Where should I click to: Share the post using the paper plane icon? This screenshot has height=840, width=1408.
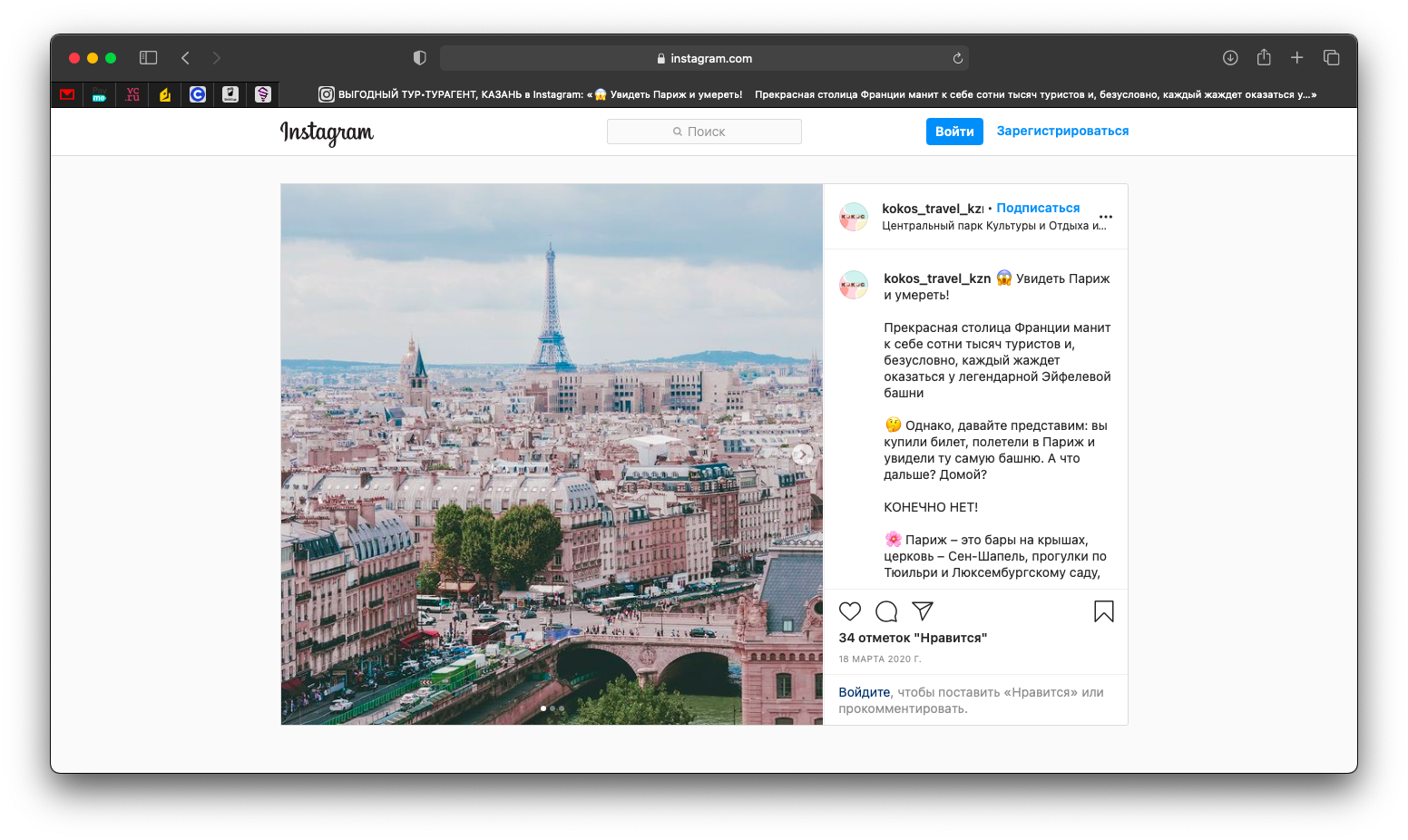[923, 611]
